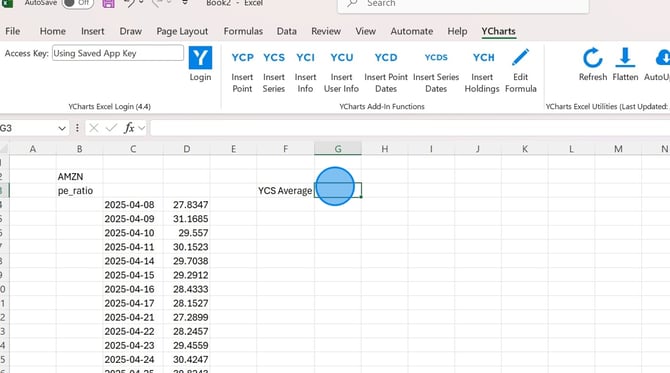This screenshot has width=670, height=373.
Task: Select value cell 27.8347
Action: (x=186, y=205)
